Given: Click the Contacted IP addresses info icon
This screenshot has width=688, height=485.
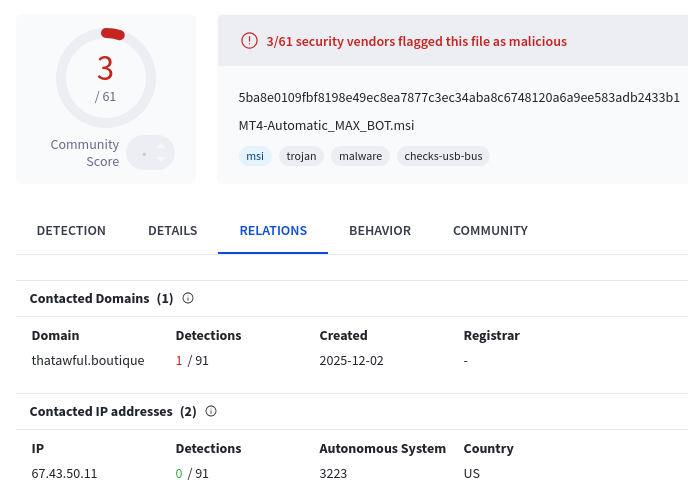Looking at the screenshot, I should pos(211,411).
